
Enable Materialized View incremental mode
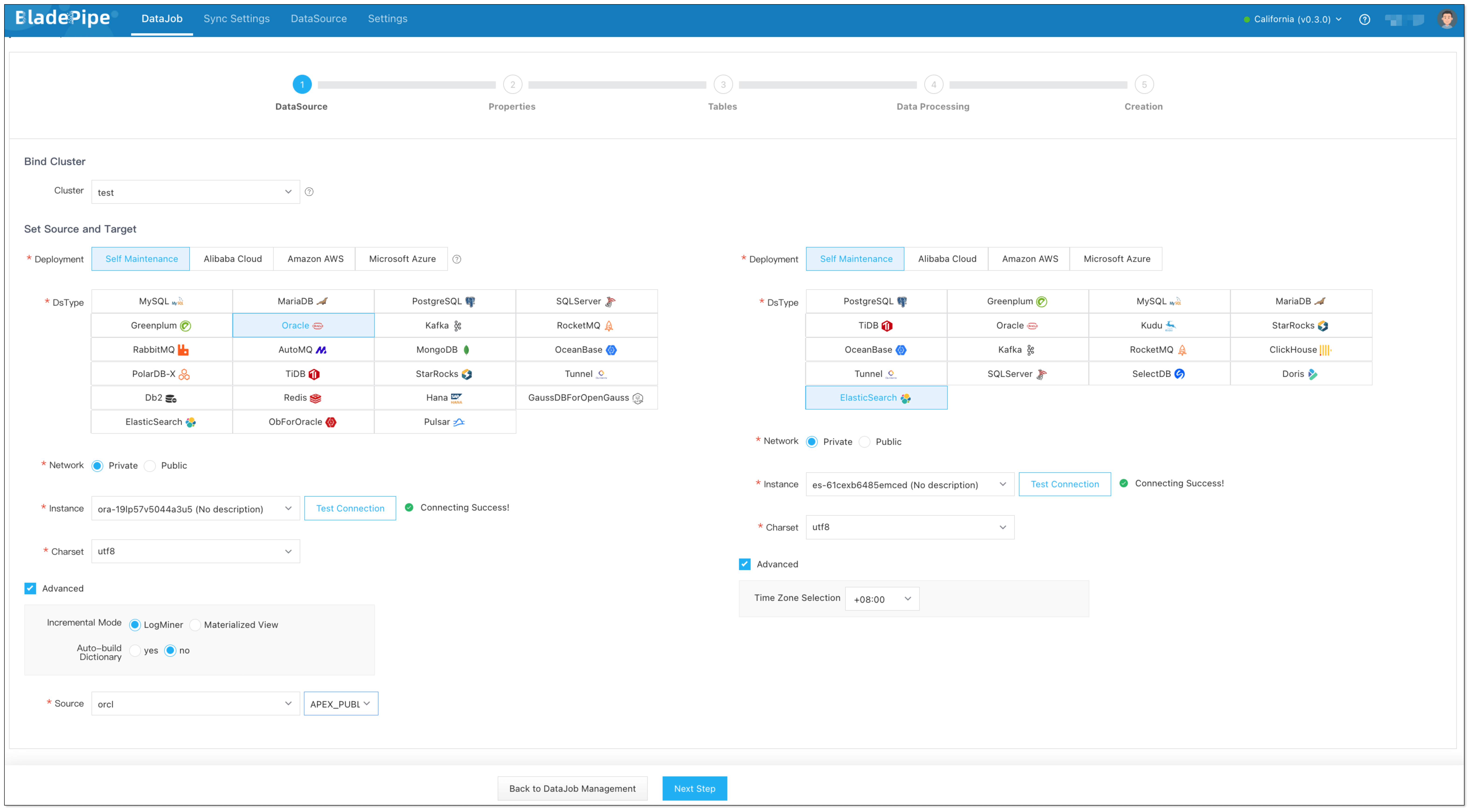(x=195, y=625)
